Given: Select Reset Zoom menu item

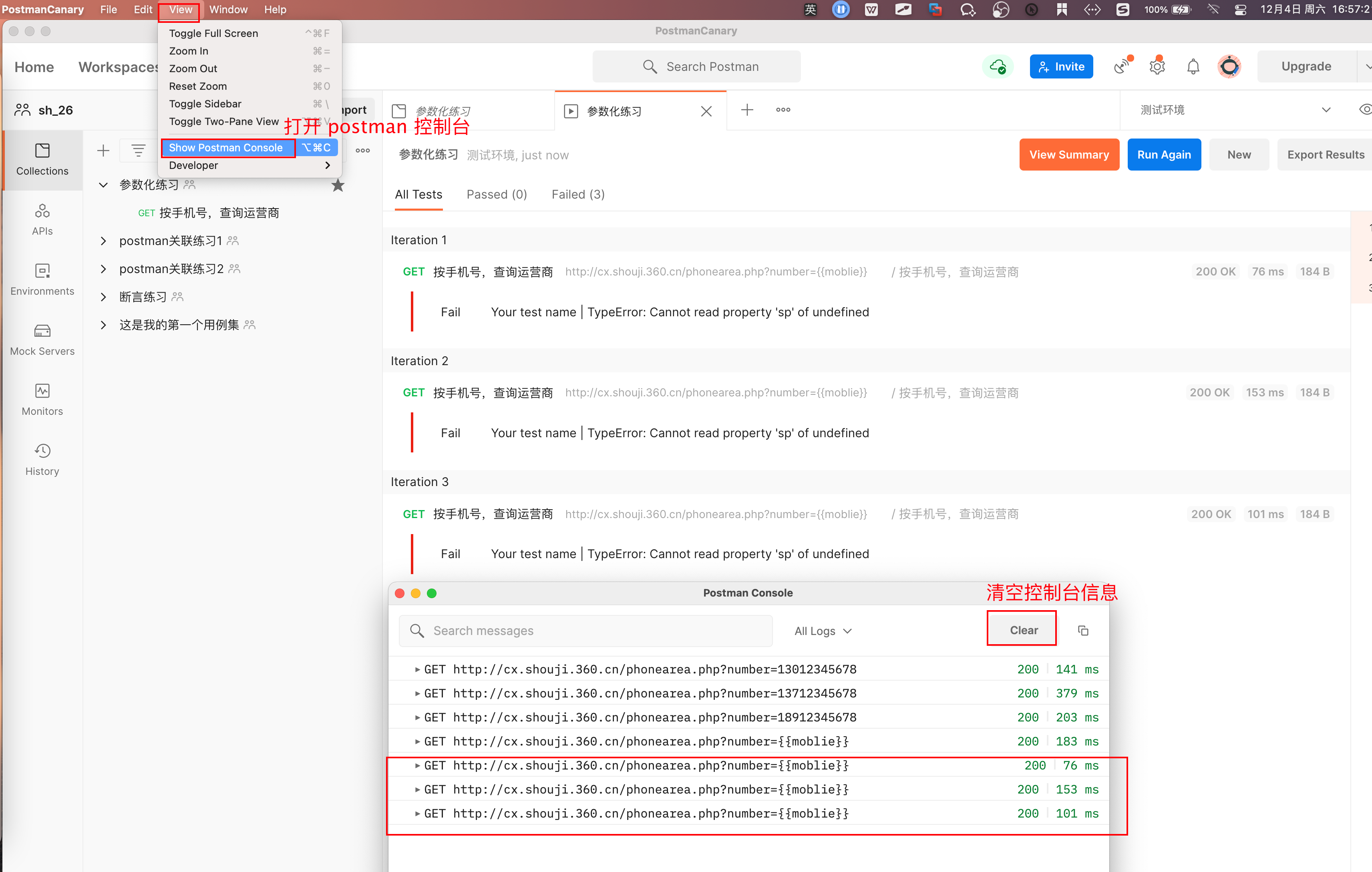Looking at the screenshot, I should point(249,86).
